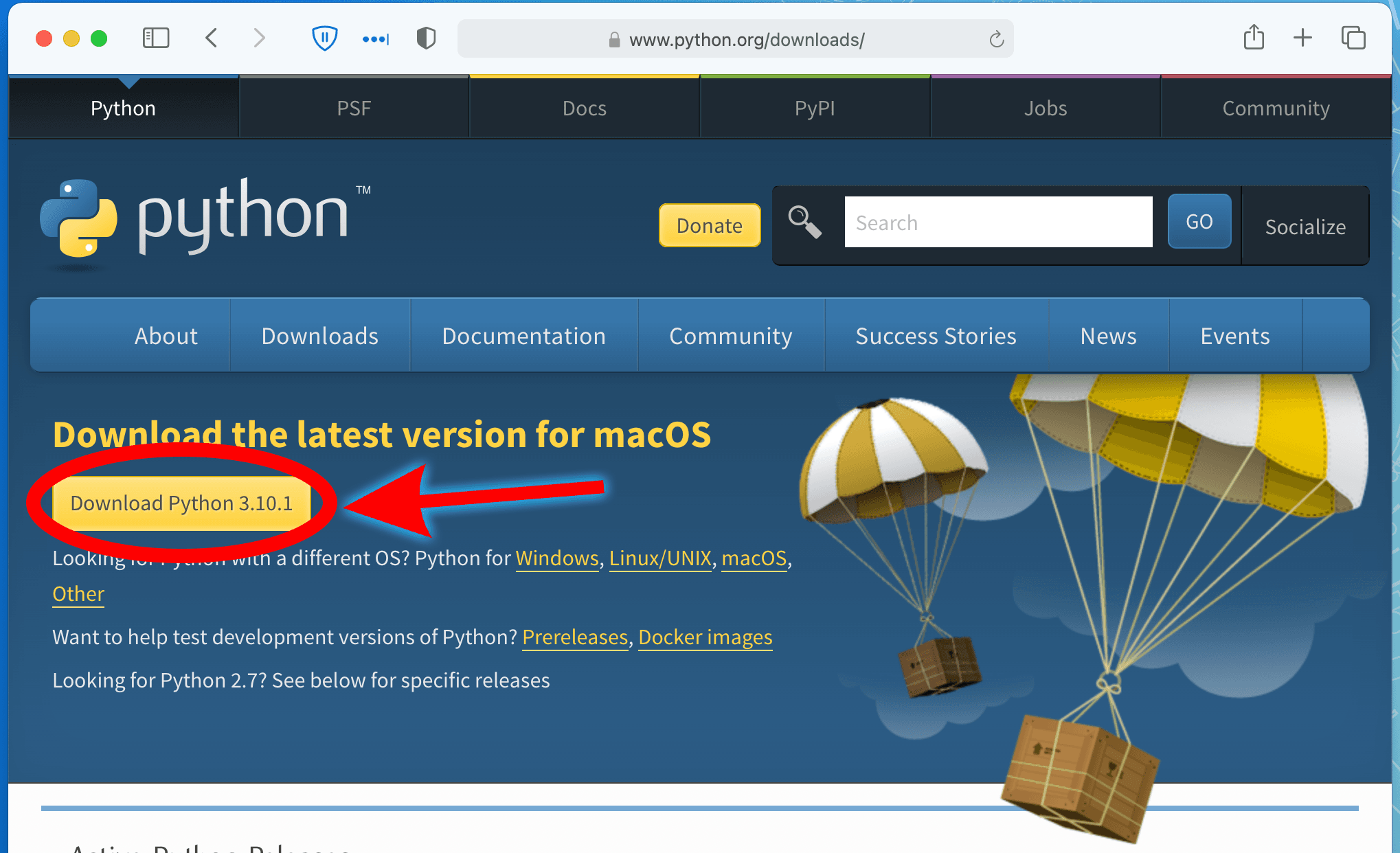Open the macOS download link
This screenshot has height=853, width=1400.
[x=754, y=558]
